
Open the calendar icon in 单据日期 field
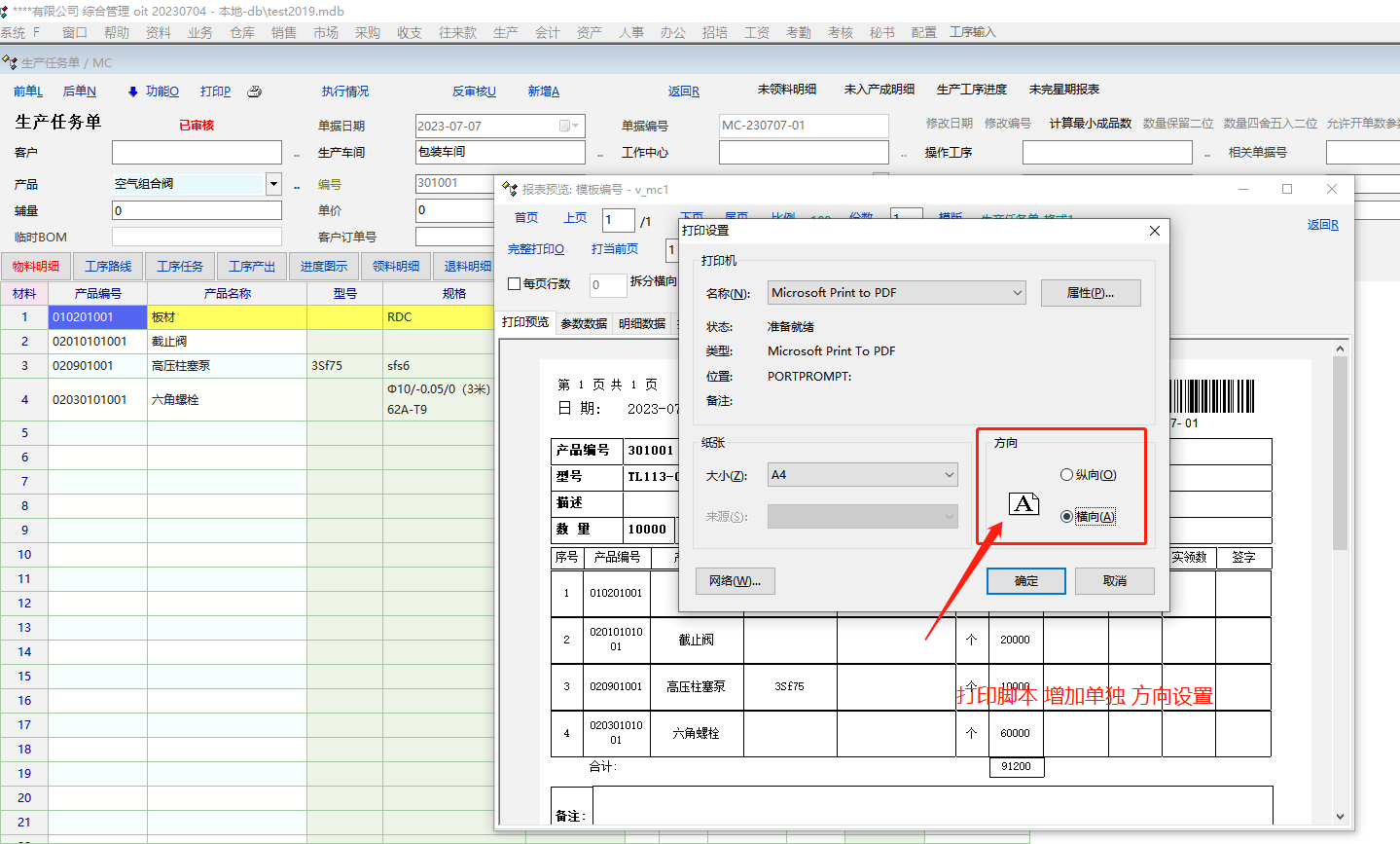[565, 127]
